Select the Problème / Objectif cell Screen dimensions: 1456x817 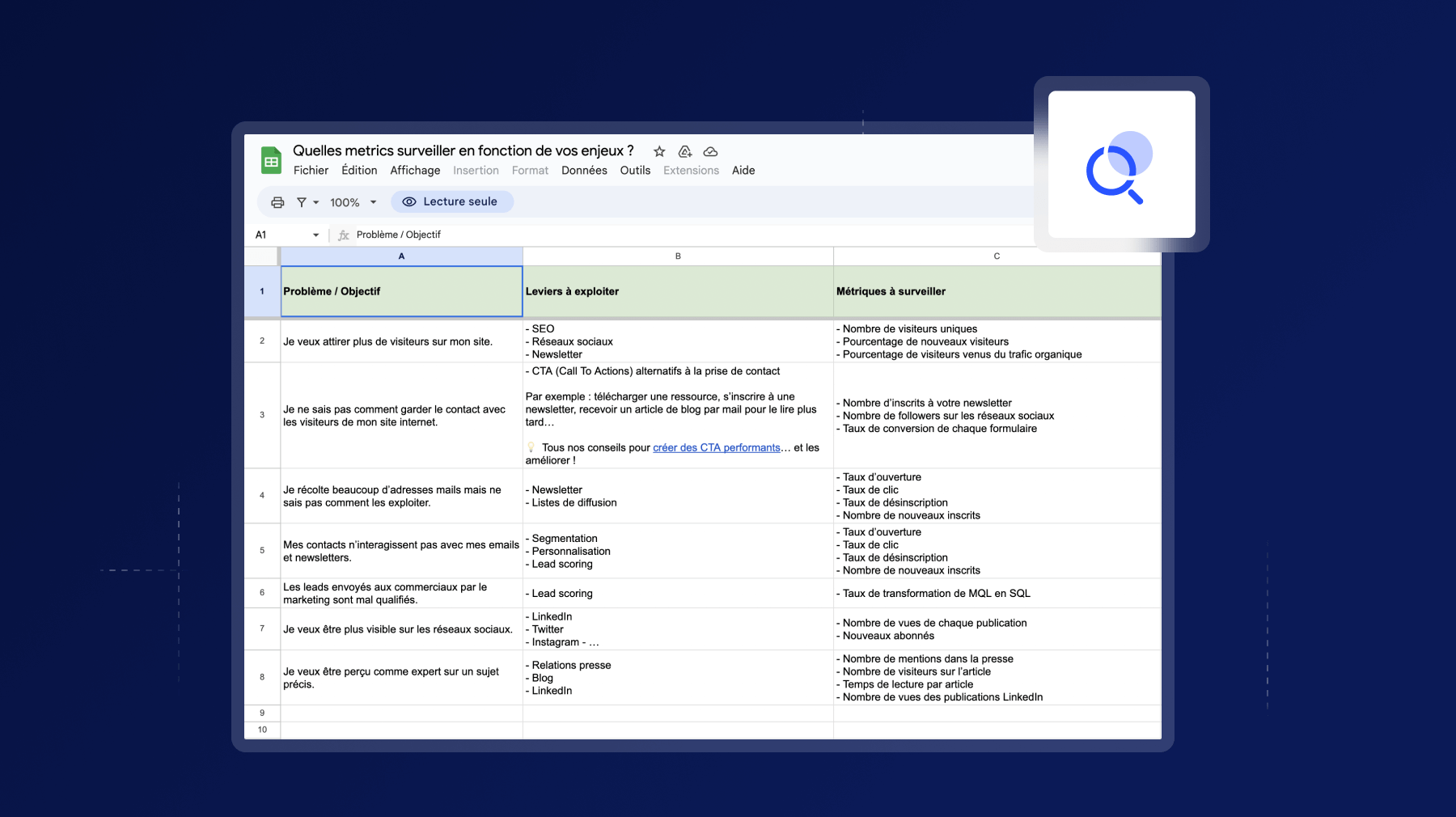401,291
